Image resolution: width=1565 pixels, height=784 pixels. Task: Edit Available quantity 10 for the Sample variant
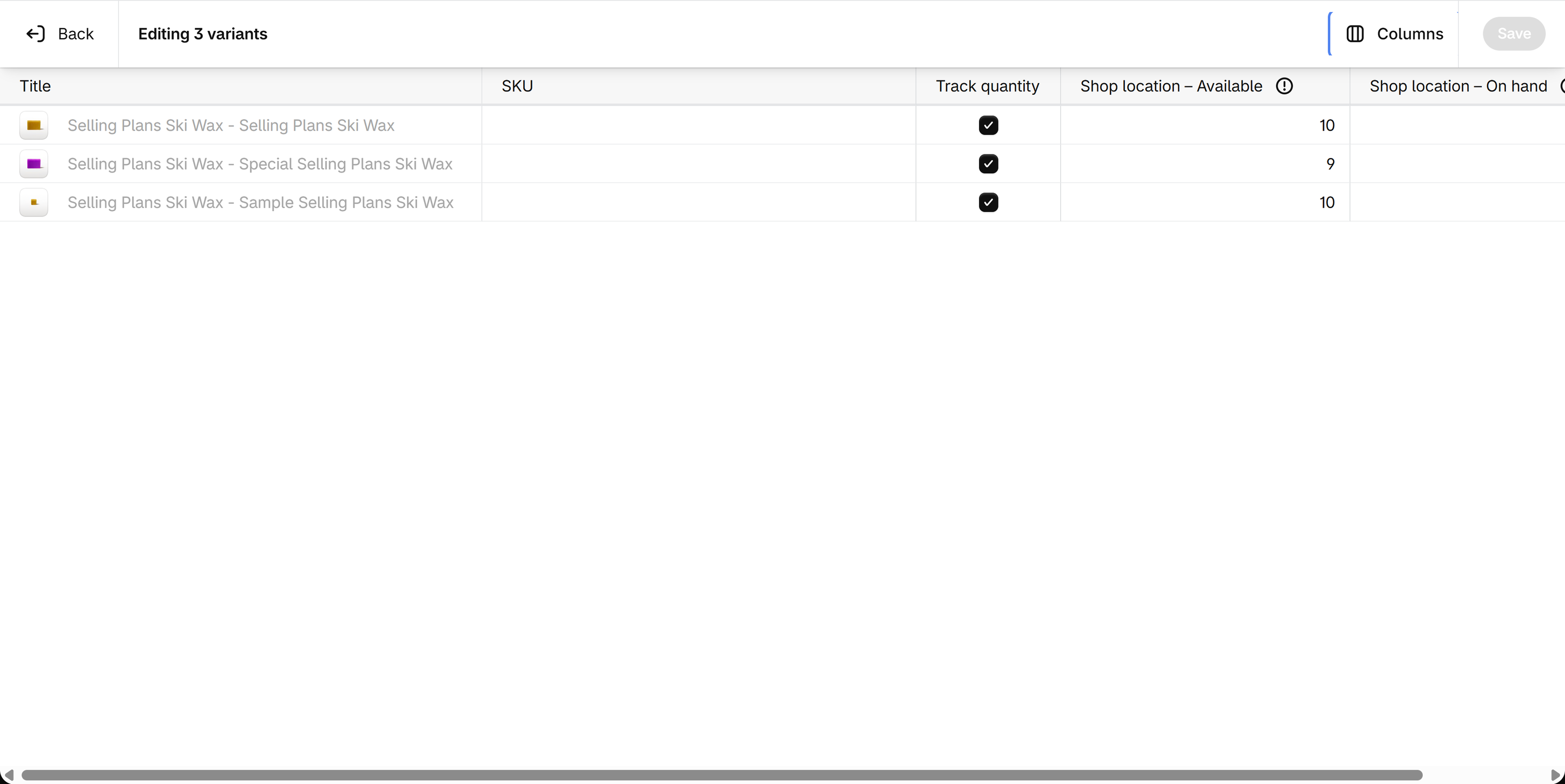click(x=1206, y=202)
